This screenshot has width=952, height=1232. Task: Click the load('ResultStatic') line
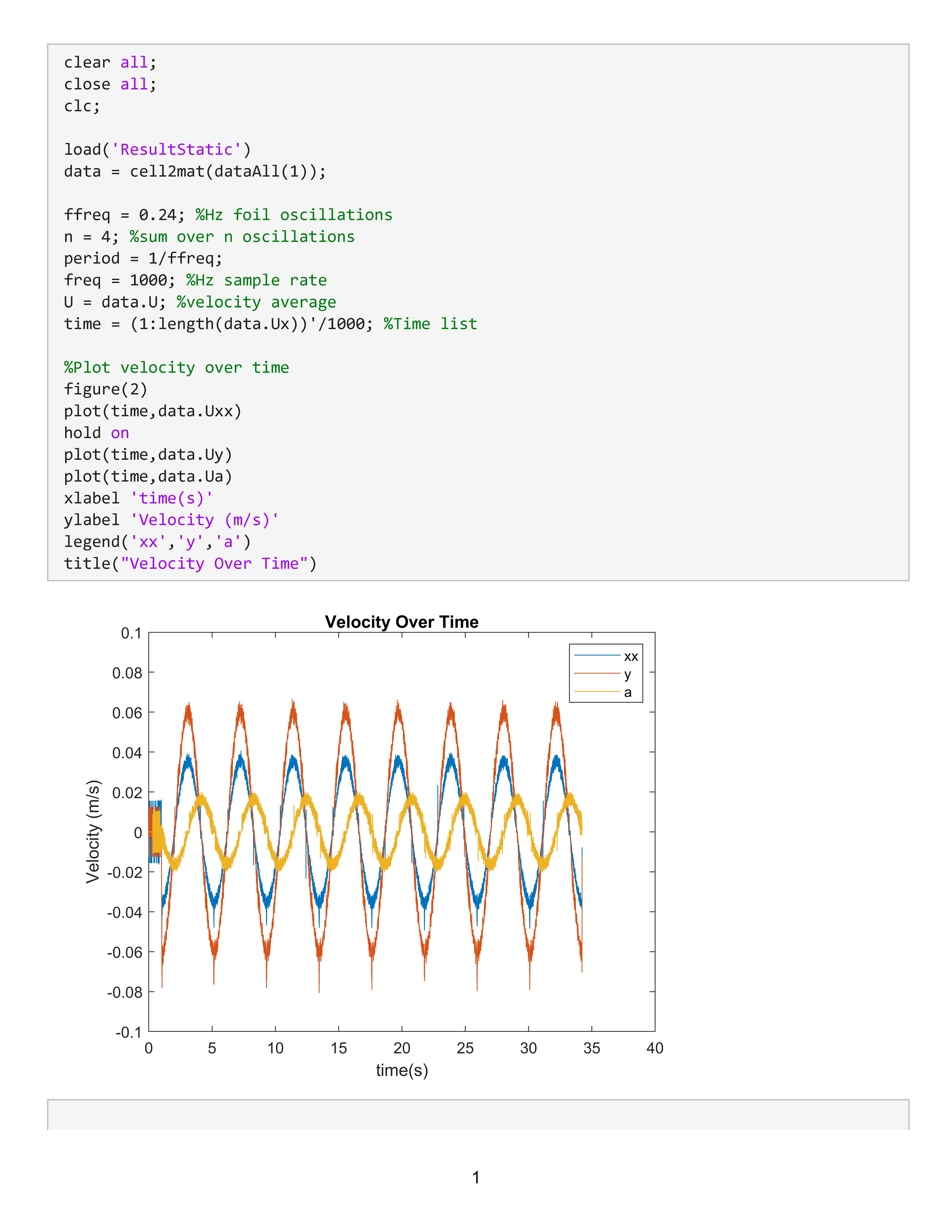[157, 150]
